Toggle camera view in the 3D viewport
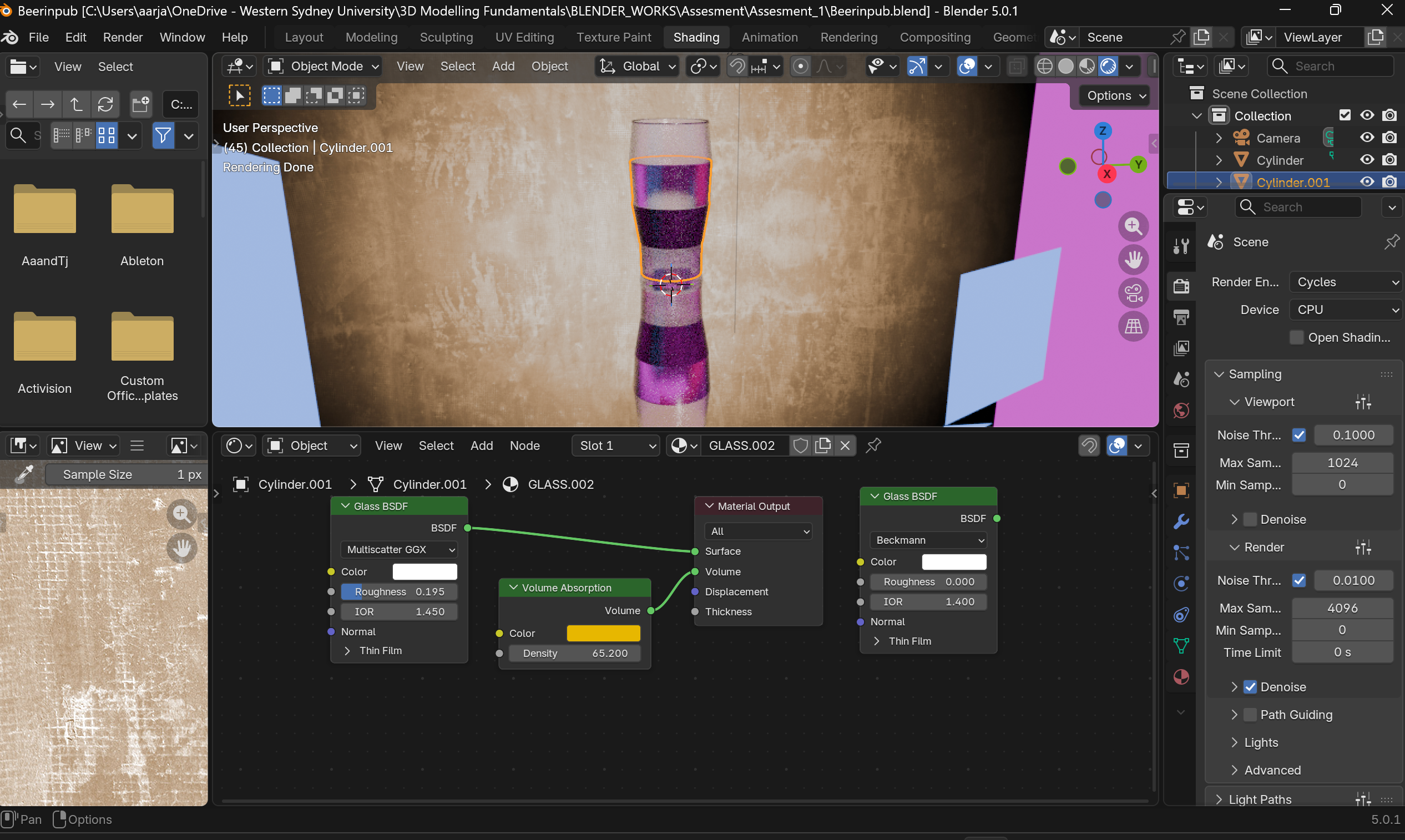This screenshot has width=1405, height=840. click(x=1133, y=293)
